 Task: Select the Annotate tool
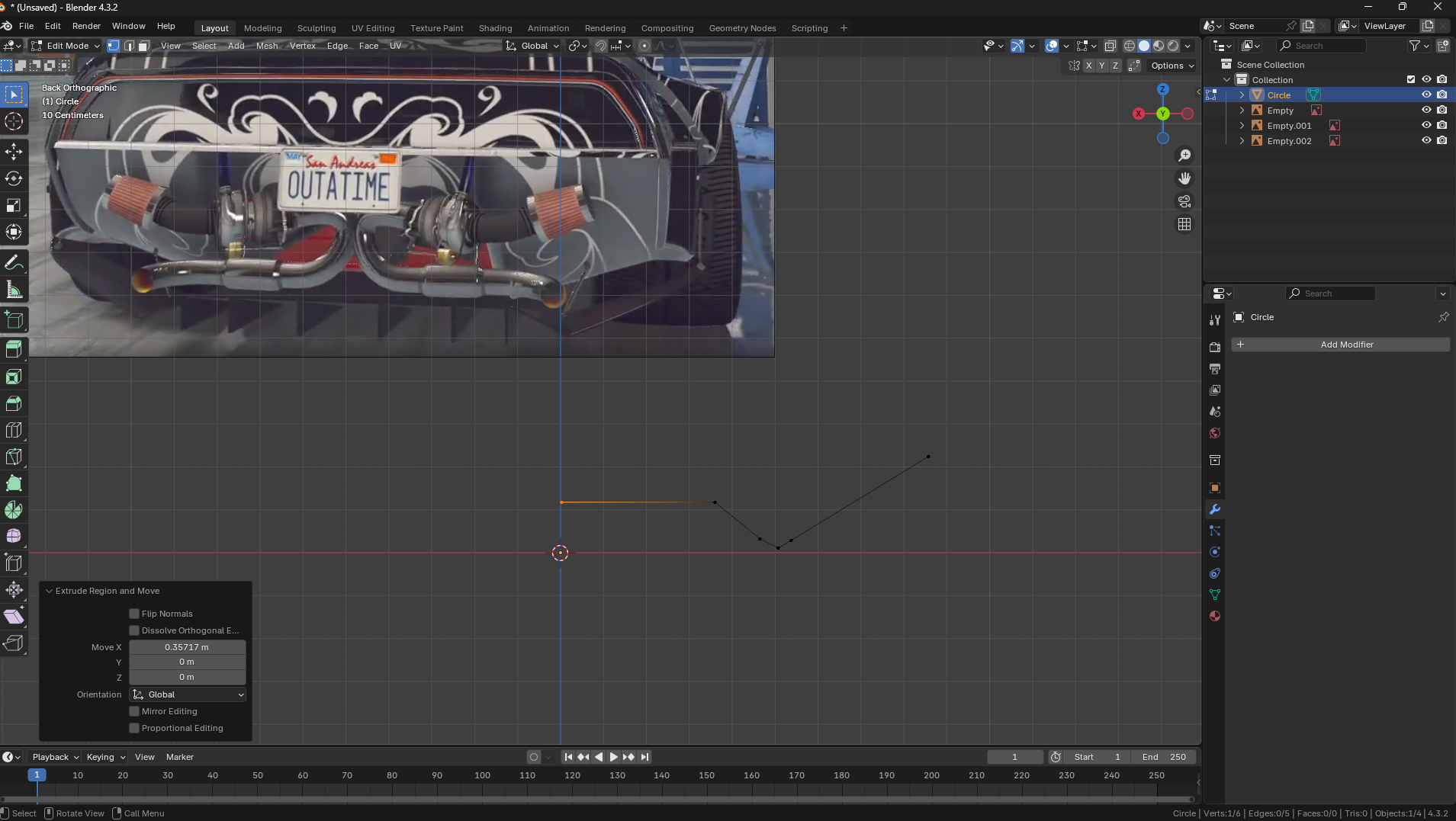[14, 263]
